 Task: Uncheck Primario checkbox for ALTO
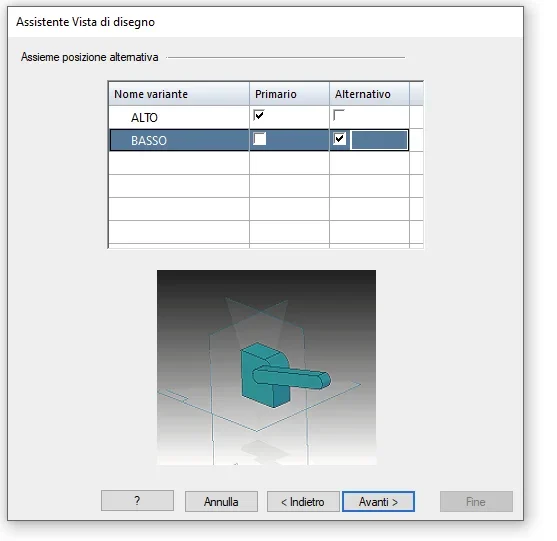pyautogui.click(x=259, y=115)
